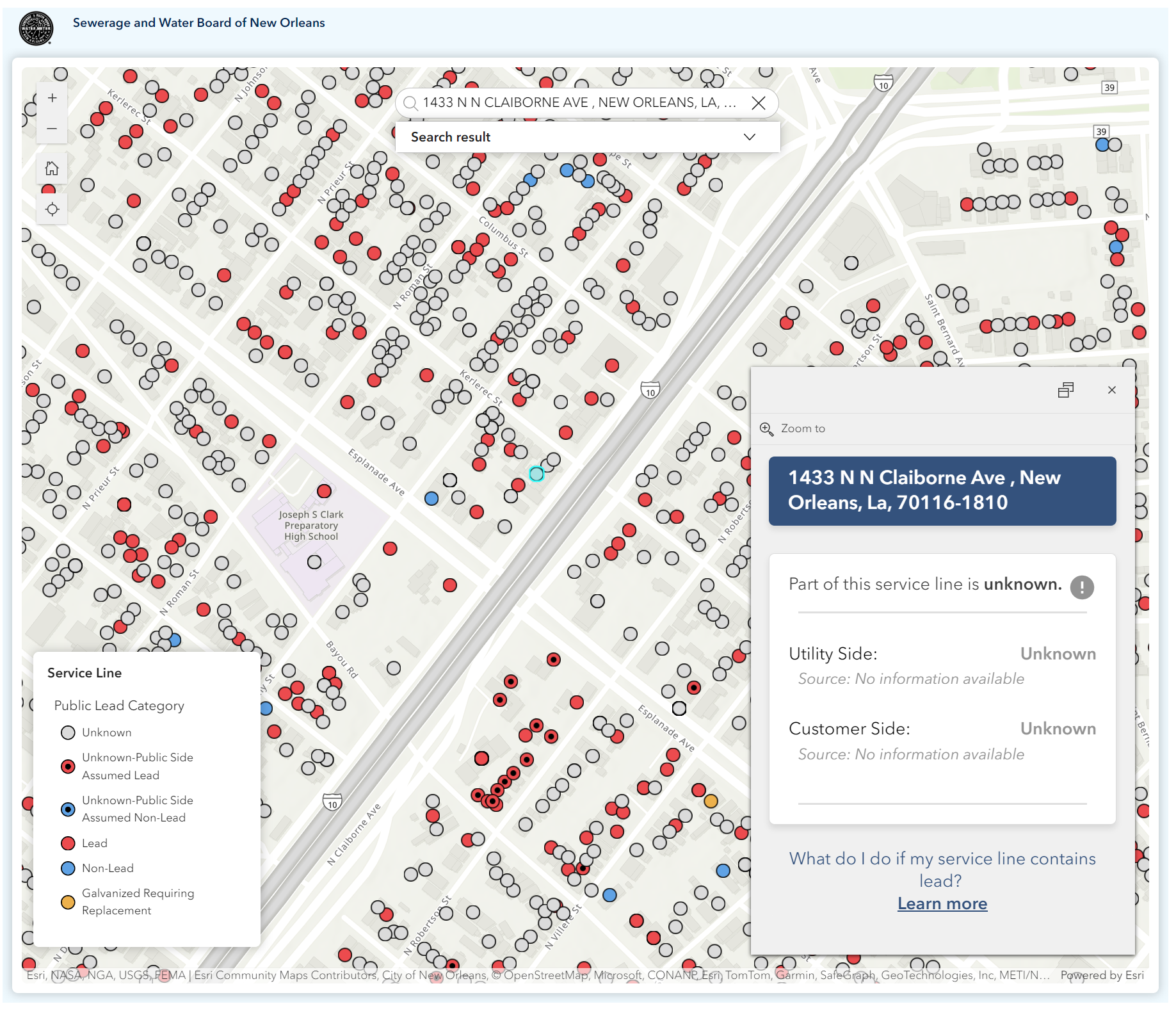Click the locate-me crosshair icon
Image resolution: width=1176 pixels, height=1011 pixels.
tap(52, 208)
